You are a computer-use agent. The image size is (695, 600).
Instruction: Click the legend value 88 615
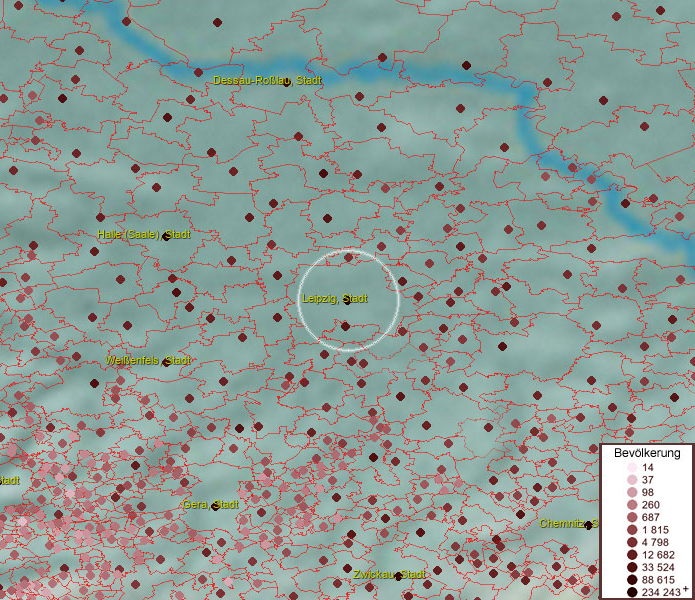[x=658, y=580]
